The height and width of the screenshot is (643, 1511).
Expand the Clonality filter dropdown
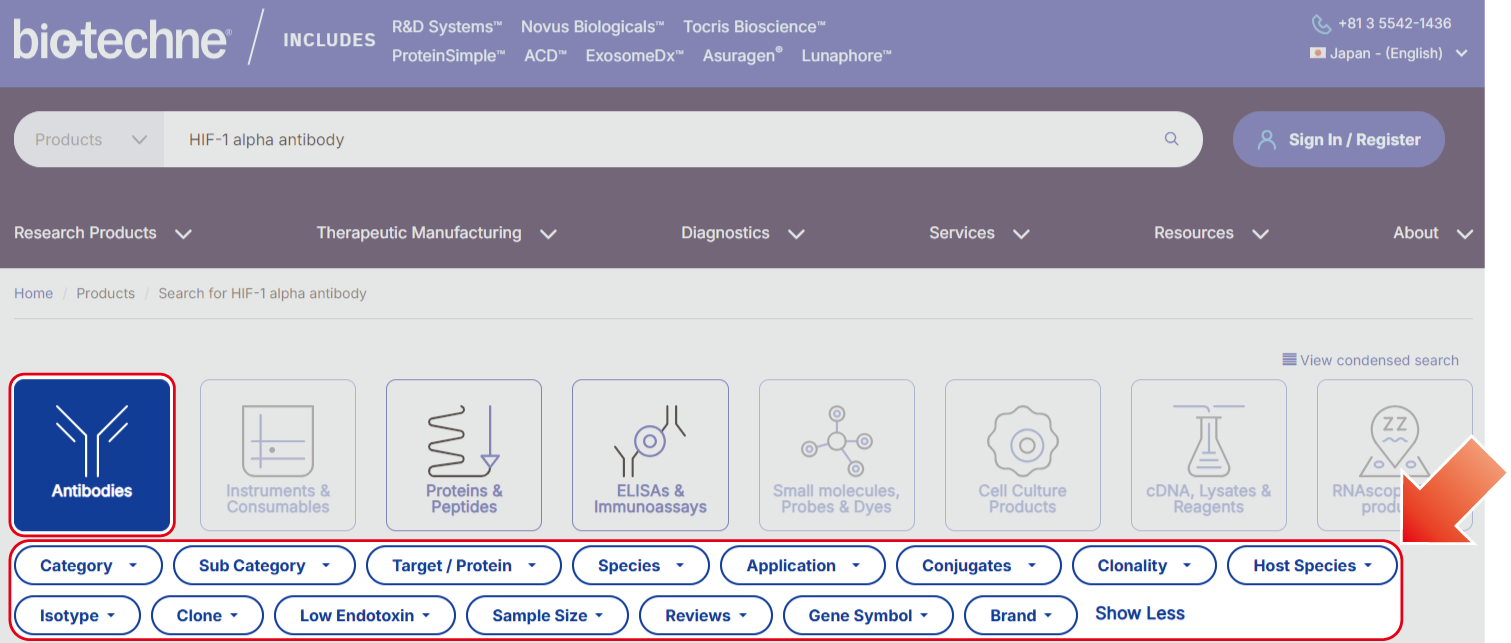1143,566
